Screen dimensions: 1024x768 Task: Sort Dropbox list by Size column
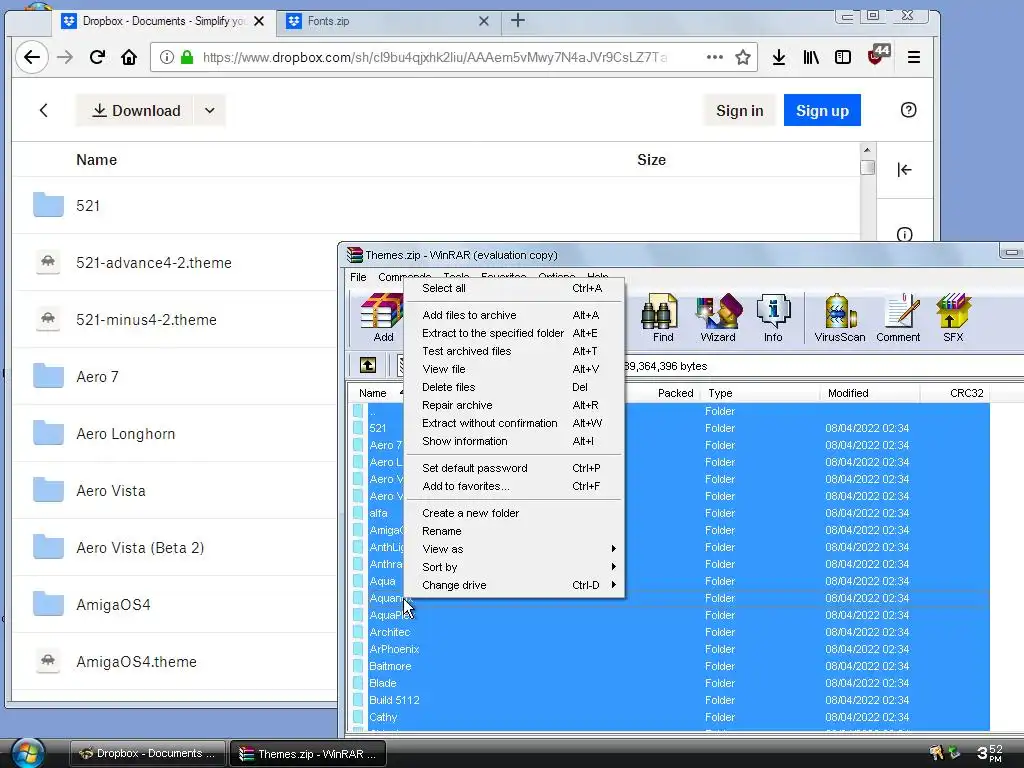[651, 160]
